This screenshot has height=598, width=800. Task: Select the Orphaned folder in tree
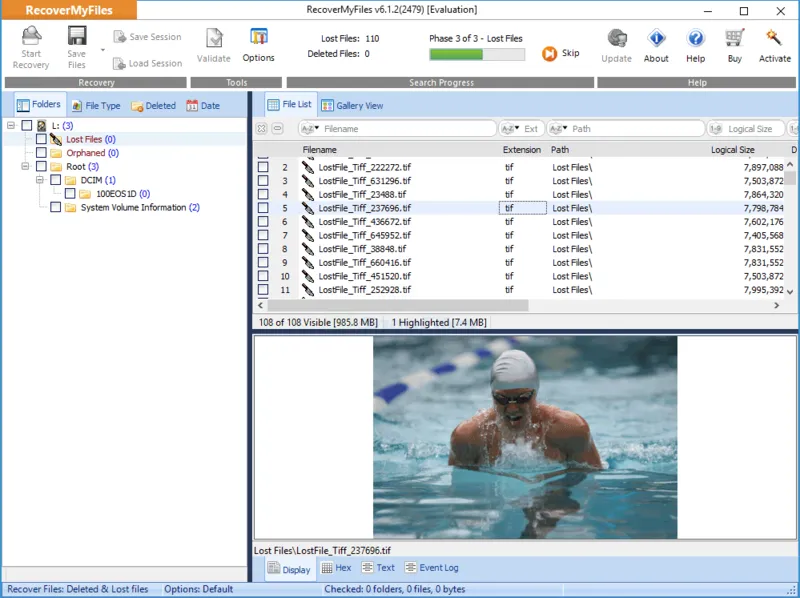pyautogui.click(x=92, y=153)
